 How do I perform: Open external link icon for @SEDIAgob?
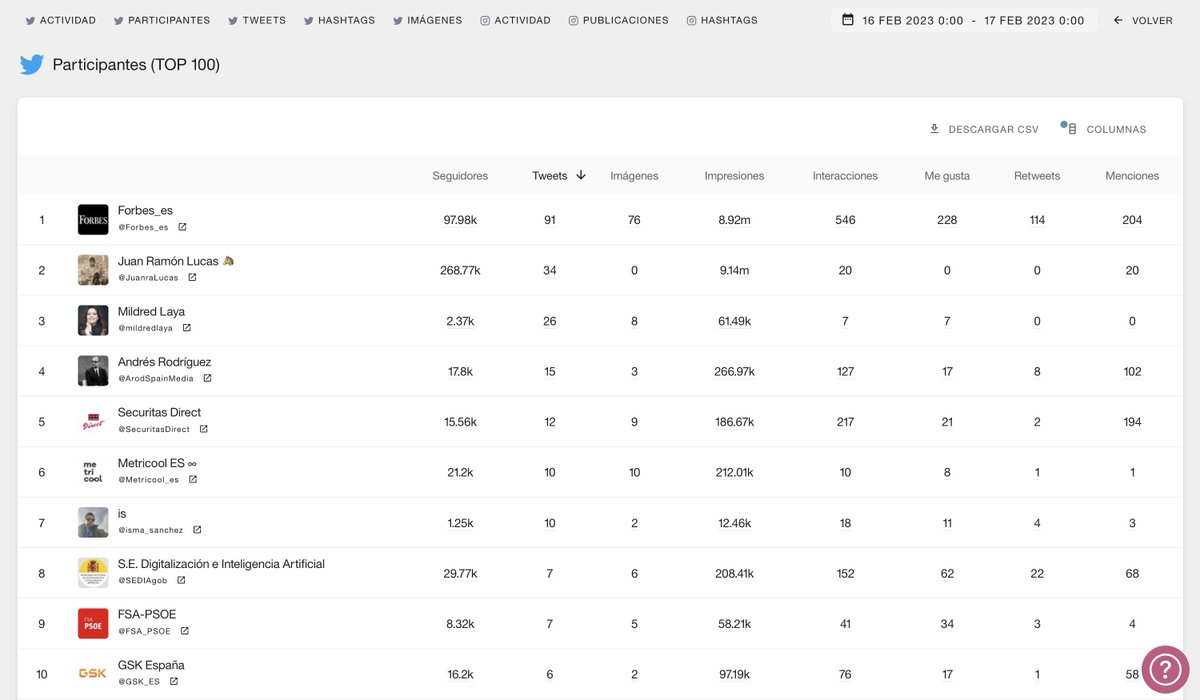click(181, 580)
